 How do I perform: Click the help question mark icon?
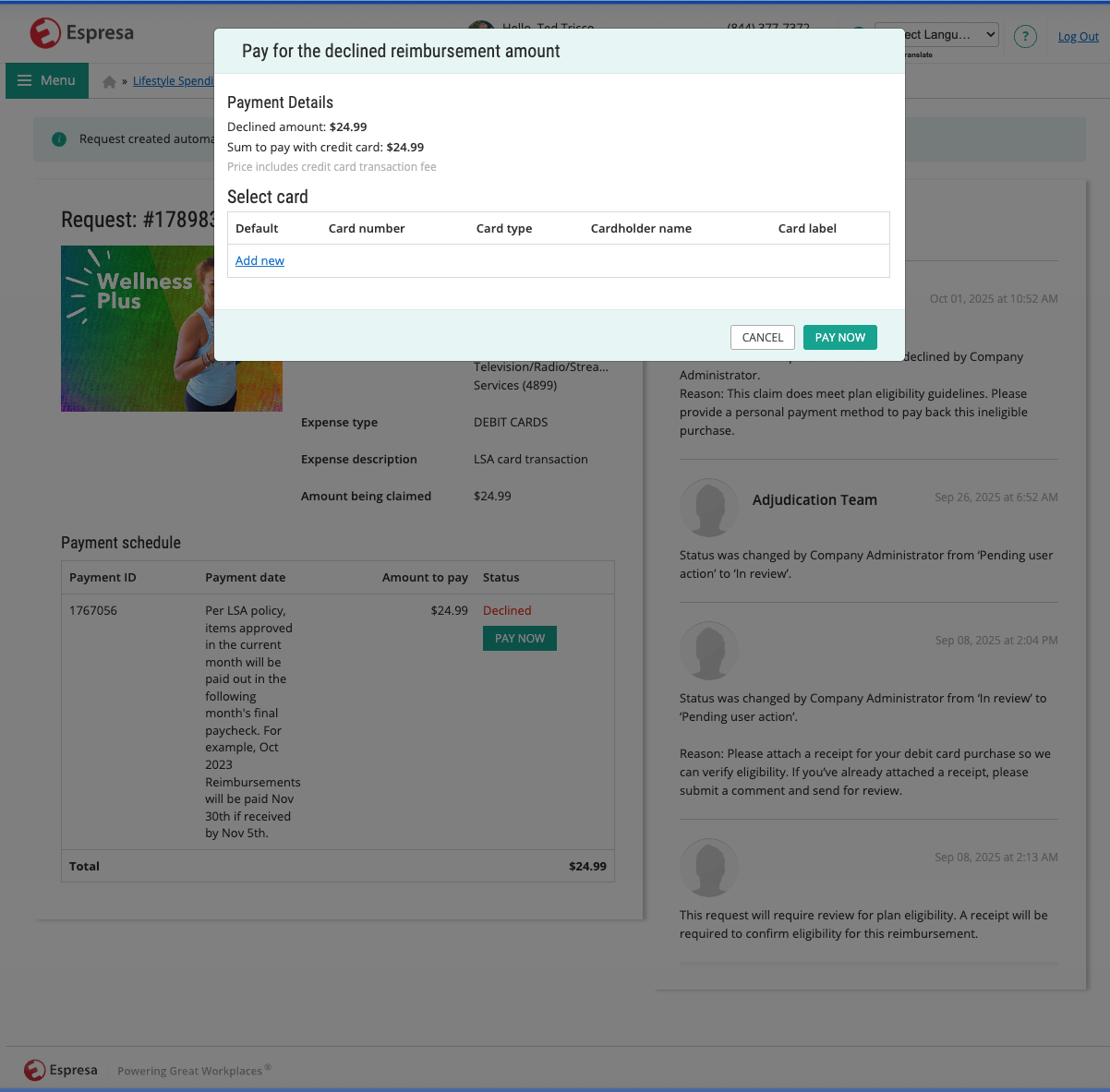(1025, 36)
